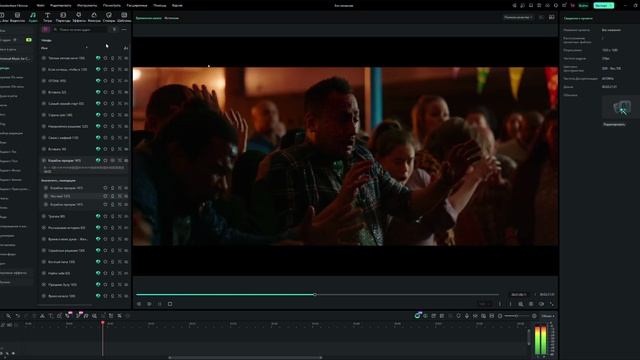
Task: Favorite the last visible track in audio list
Action: click(105, 296)
